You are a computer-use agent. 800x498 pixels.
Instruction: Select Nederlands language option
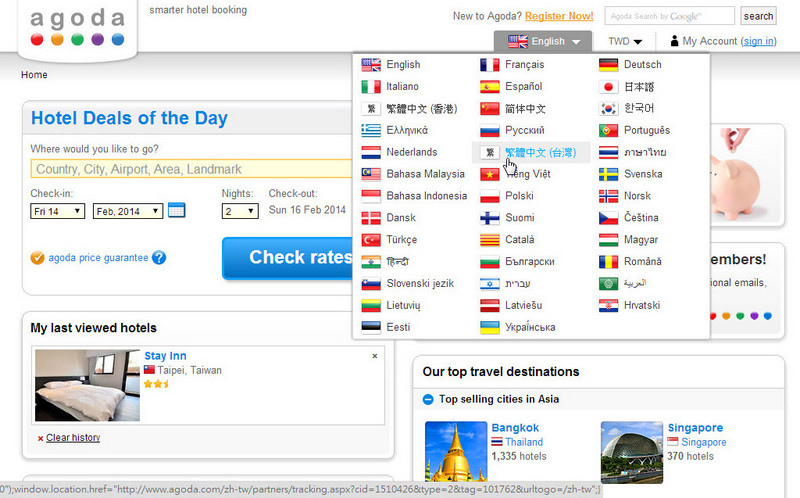point(412,152)
